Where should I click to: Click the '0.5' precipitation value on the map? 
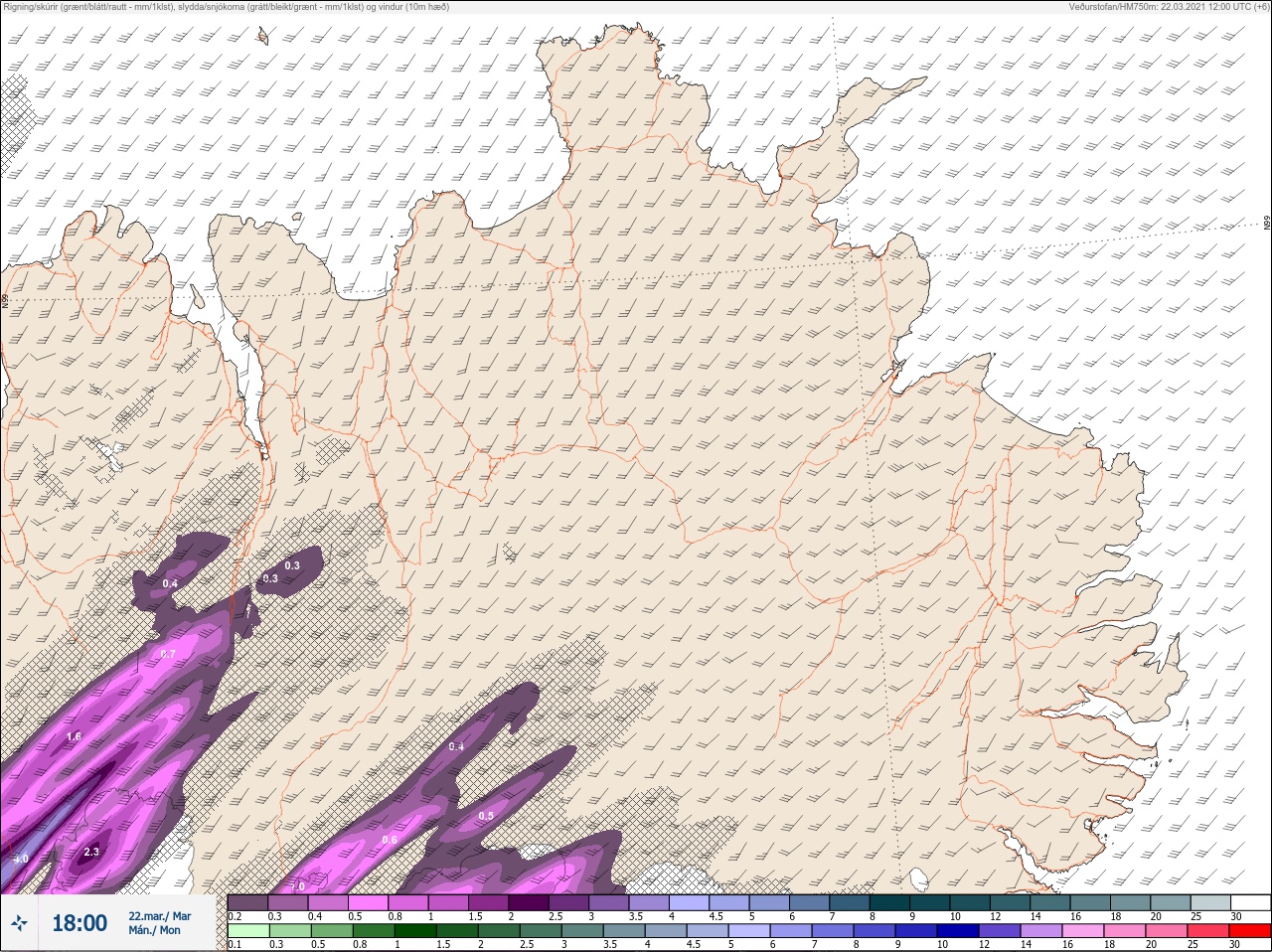[x=486, y=816]
